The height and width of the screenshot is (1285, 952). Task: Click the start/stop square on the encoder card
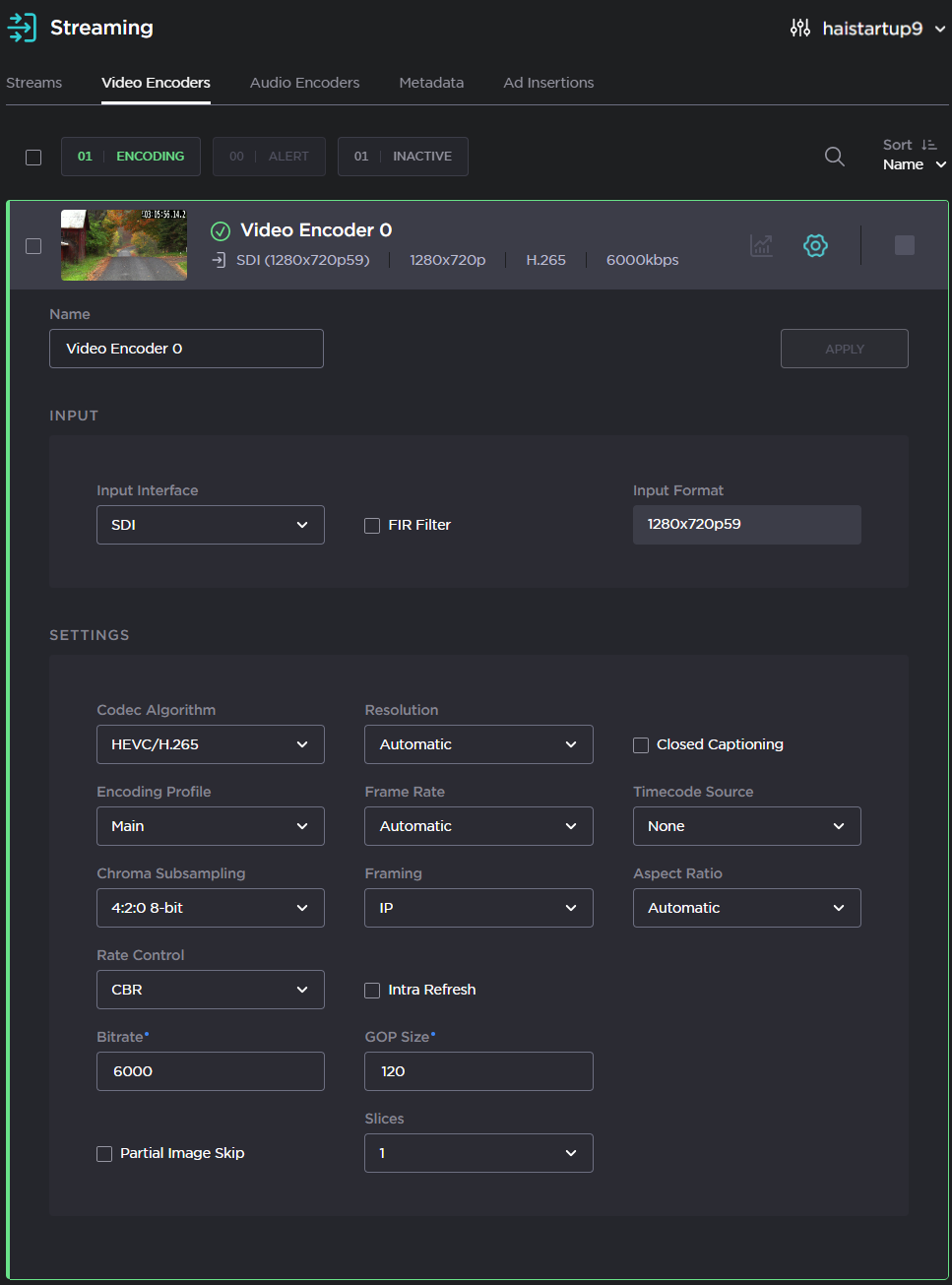(905, 245)
